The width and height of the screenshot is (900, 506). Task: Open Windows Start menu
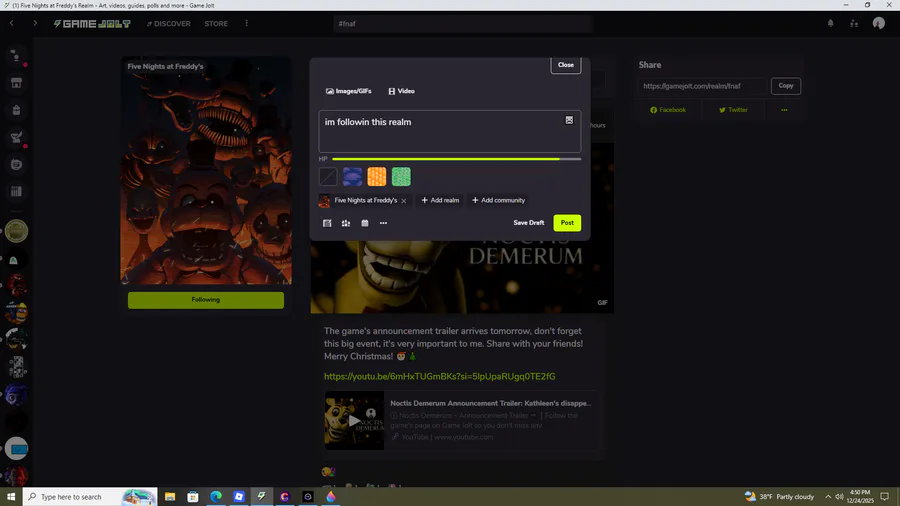pos(11,497)
